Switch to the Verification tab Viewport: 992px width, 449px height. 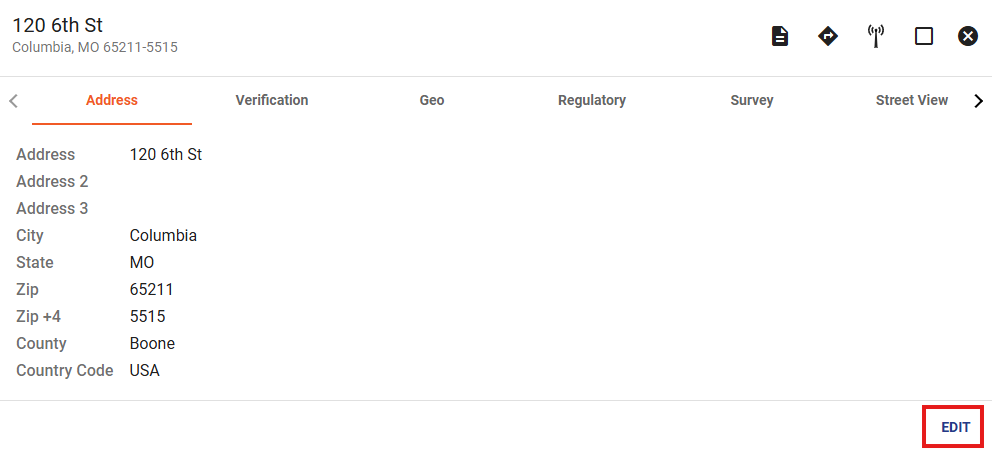point(271,100)
